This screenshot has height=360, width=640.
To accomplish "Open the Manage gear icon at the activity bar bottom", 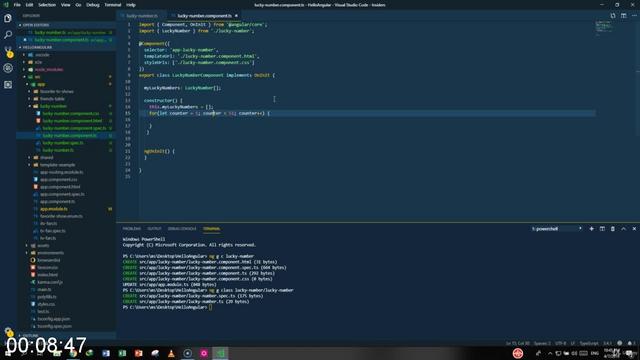I will (8, 331).
